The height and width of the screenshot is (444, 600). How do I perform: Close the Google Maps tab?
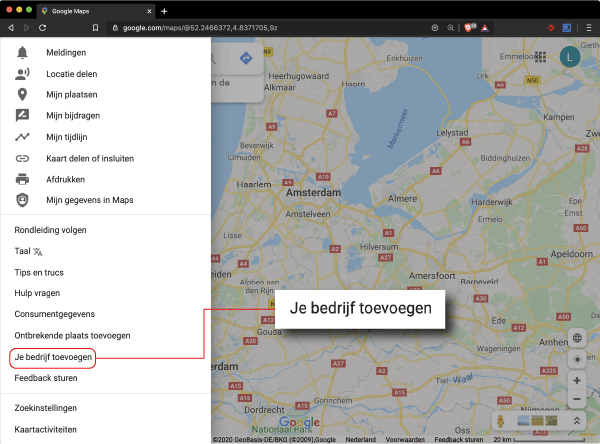coord(149,11)
